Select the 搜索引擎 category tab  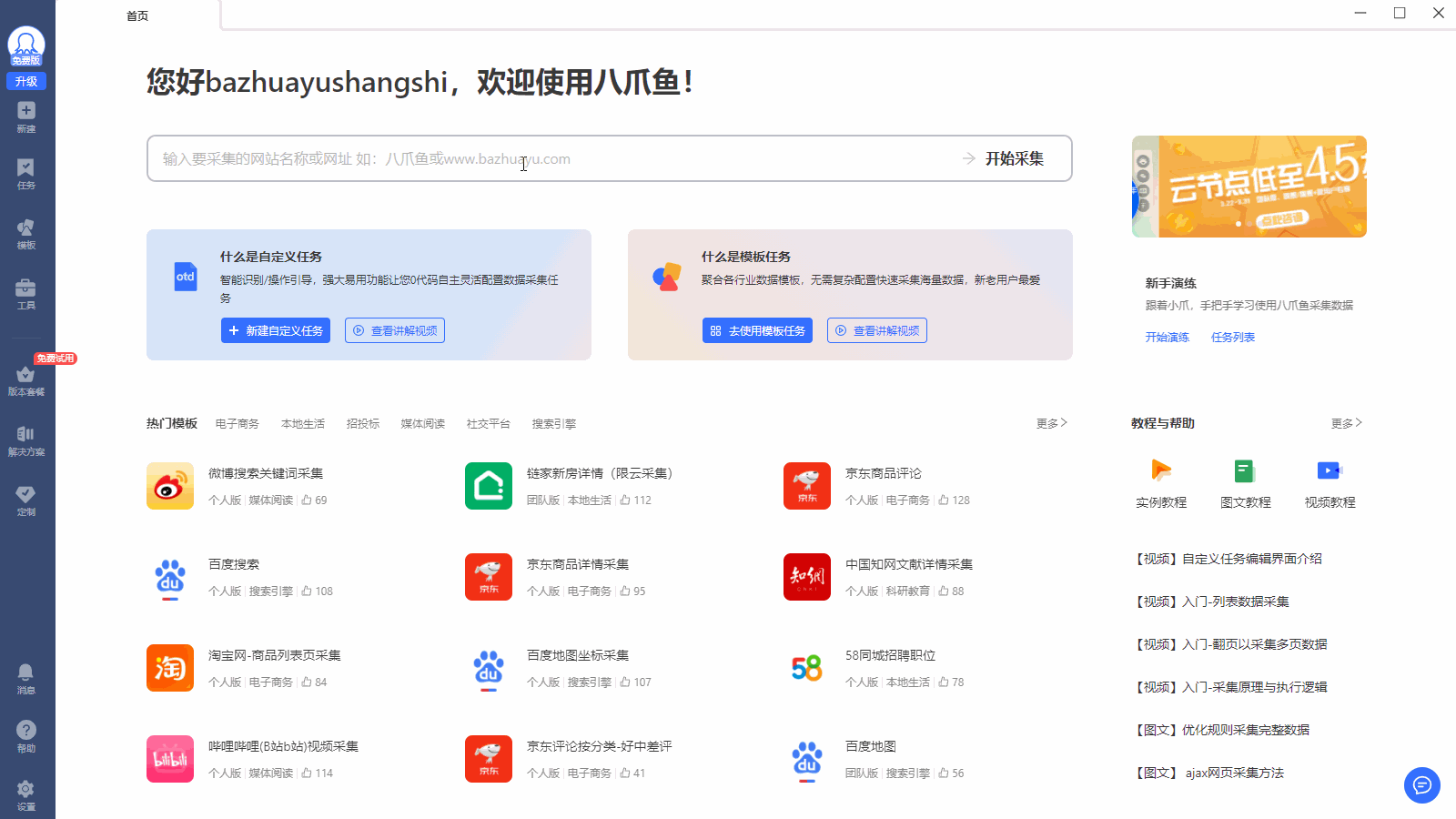(554, 423)
